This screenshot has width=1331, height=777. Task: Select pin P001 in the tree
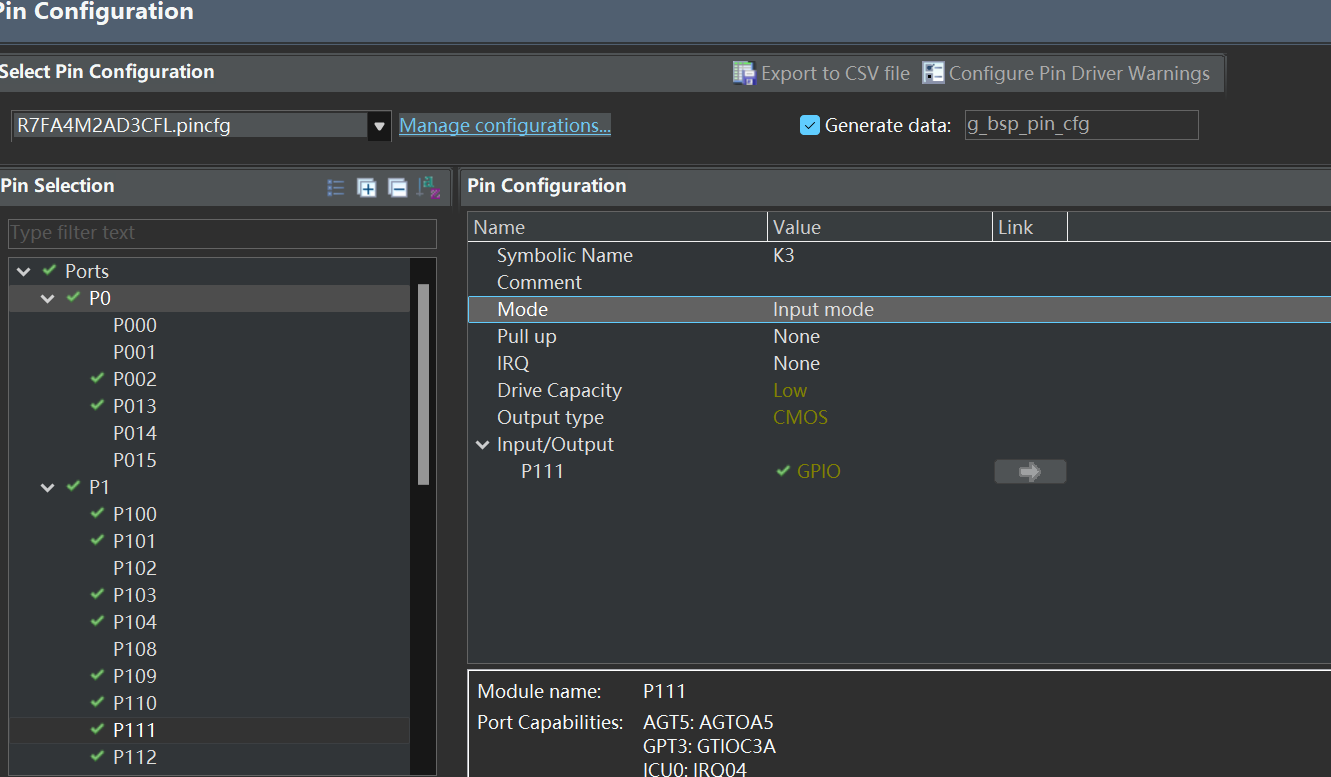[134, 352]
